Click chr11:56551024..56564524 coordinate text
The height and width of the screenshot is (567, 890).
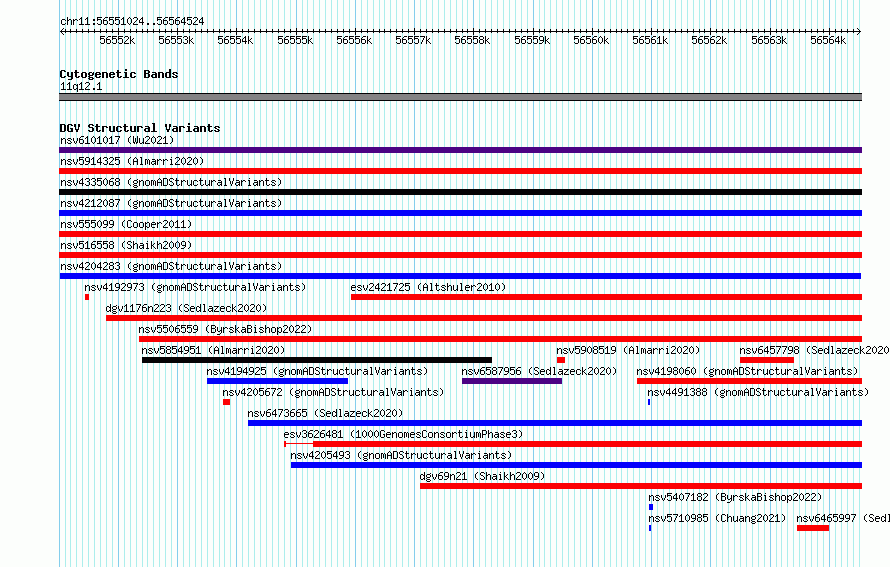pyautogui.click(x=132, y=21)
